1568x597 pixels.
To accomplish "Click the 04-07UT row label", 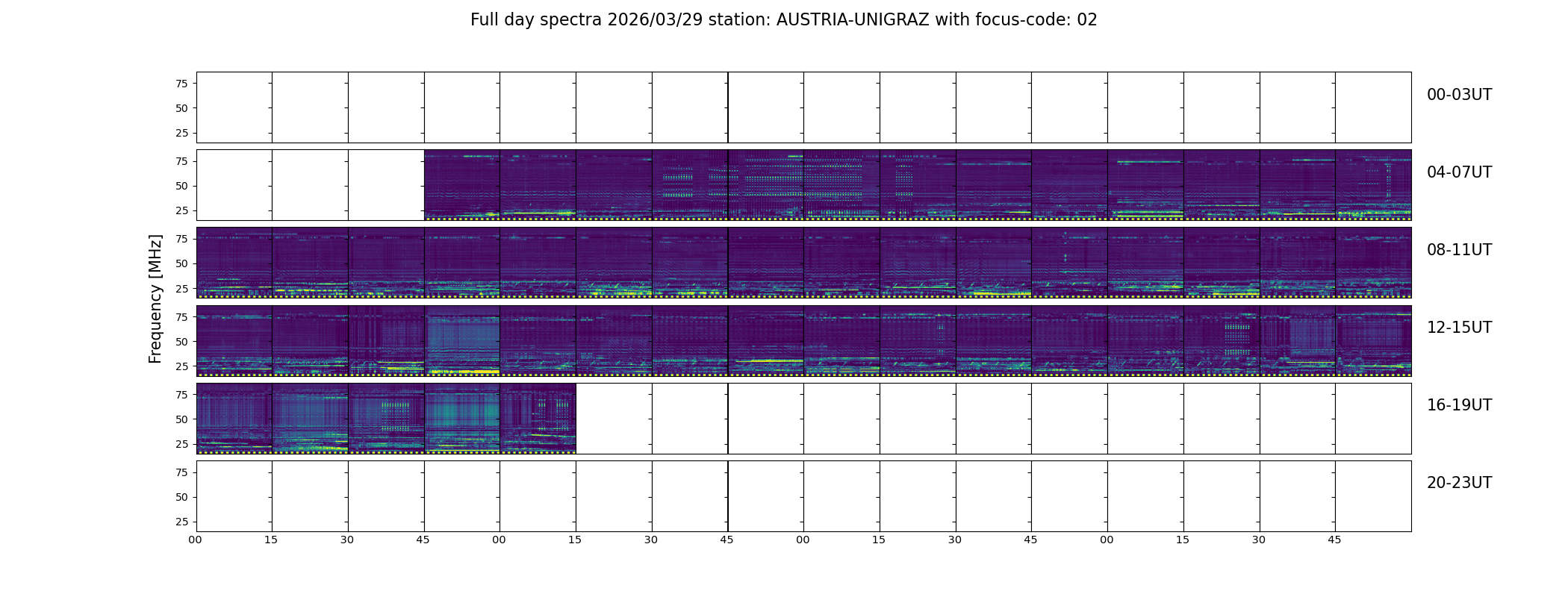I will [x=1459, y=172].
